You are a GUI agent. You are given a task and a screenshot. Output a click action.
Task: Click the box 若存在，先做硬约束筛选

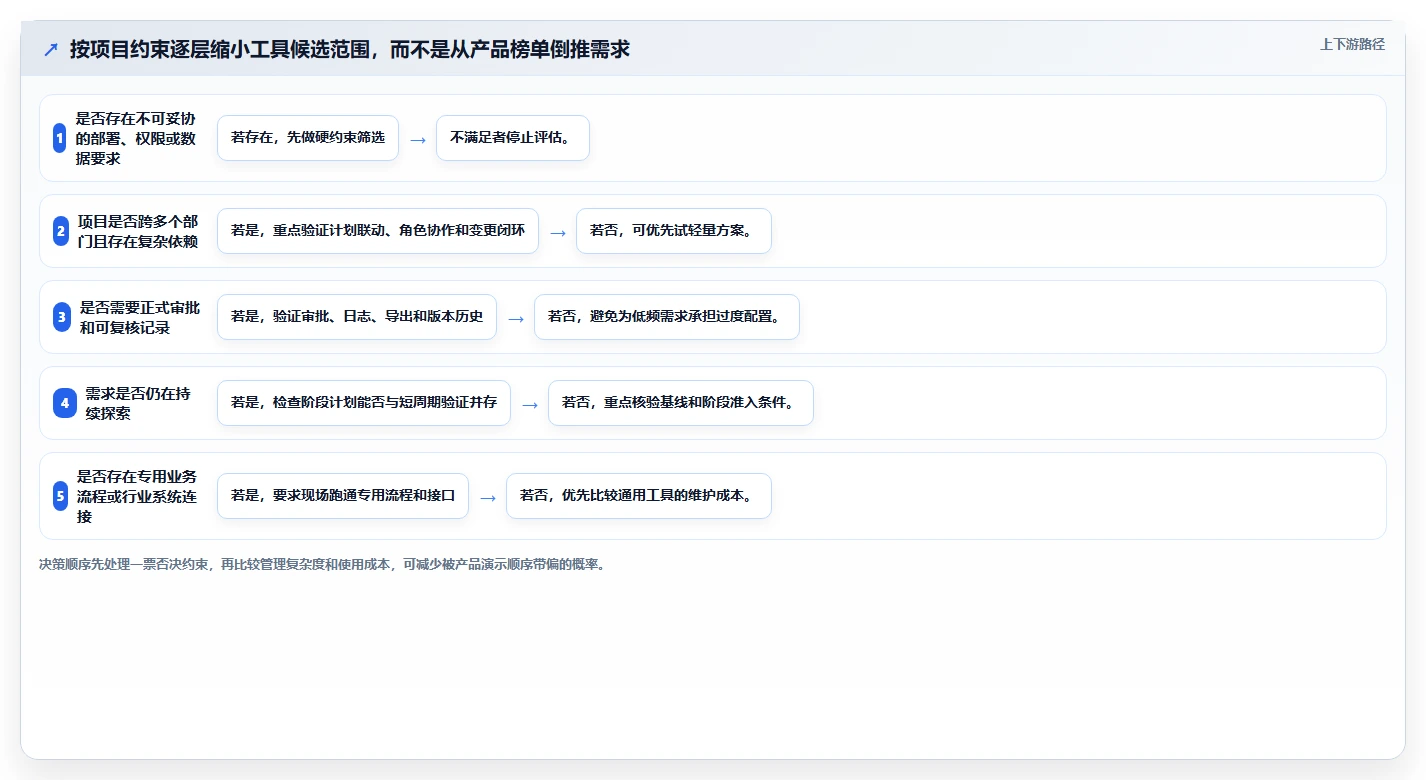pos(308,138)
